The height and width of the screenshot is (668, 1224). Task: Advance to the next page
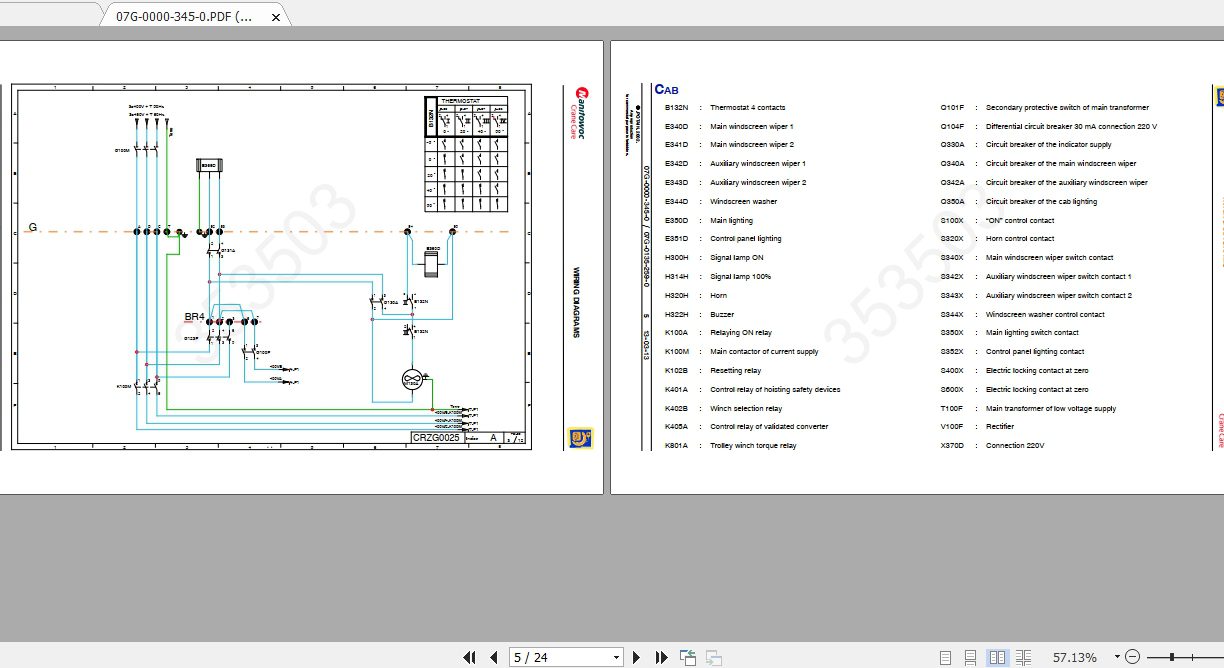click(x=637, y=657)
